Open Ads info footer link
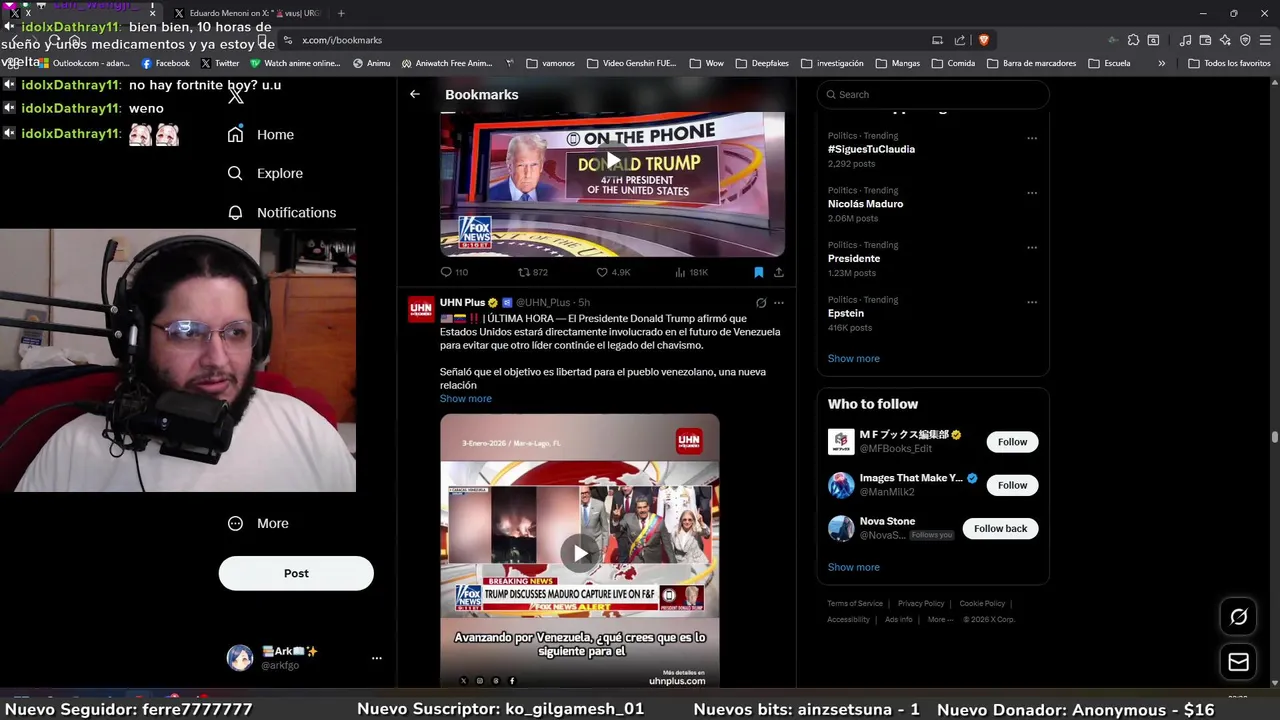The height and width of the screenshot is (720, 1280). (x=899, y=620)
